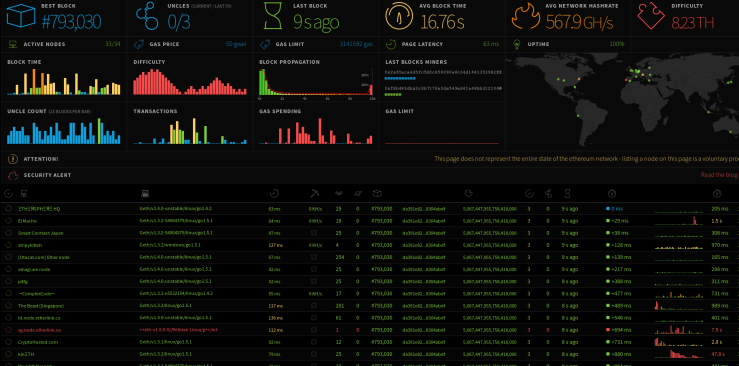739x366 pixels.
Task: Click the Uncles chain icon
Action: pos(148,17)
